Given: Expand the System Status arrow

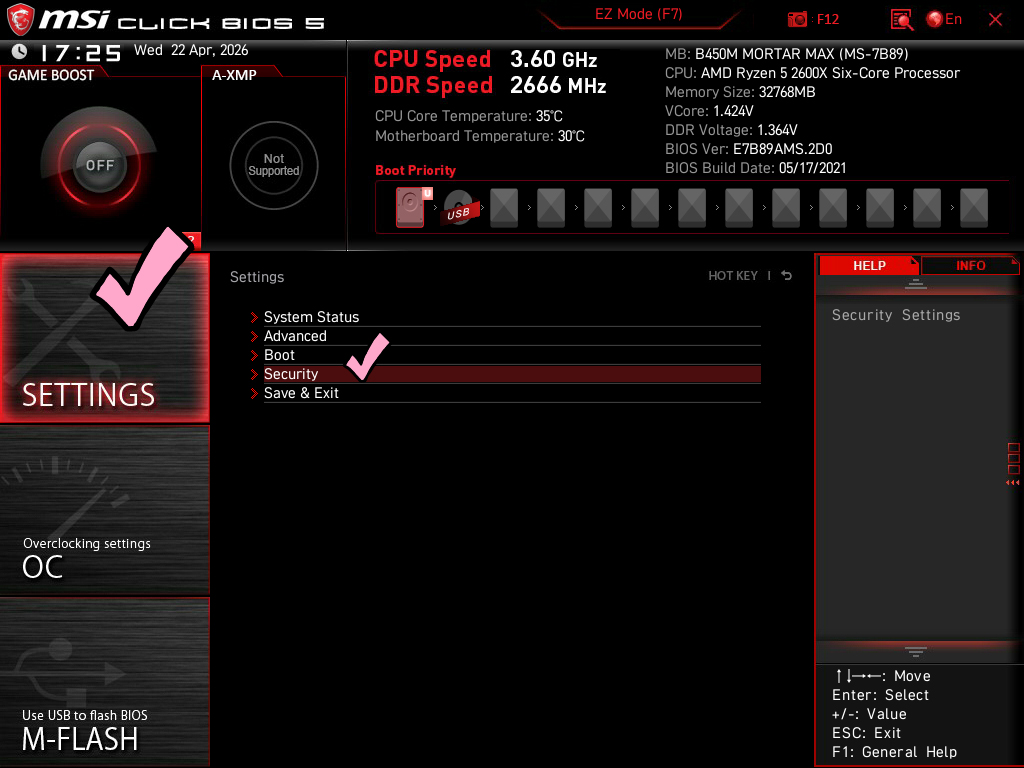Looking at the screenshot, I should tap(254, 317).
